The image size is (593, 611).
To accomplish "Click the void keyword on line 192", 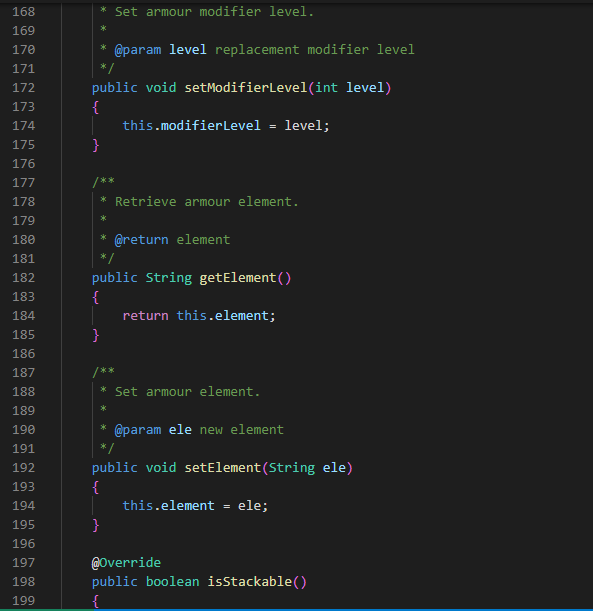I will pos(161,468).
